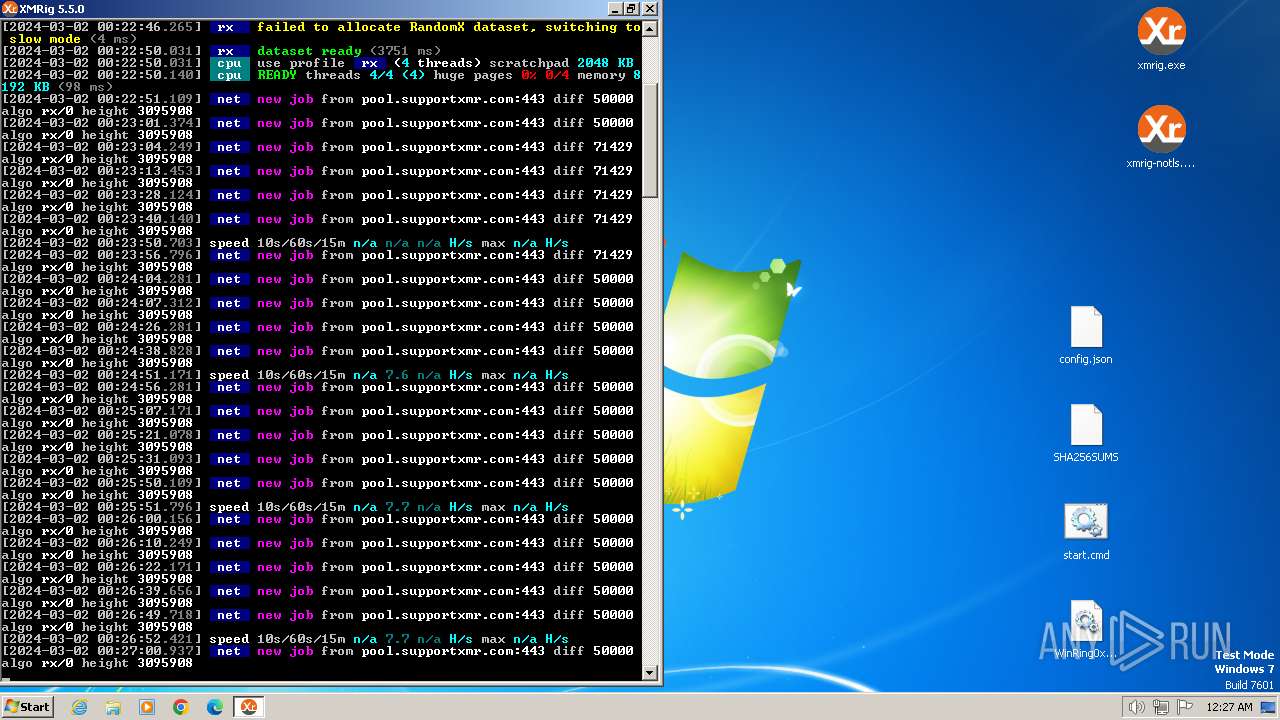Launch Microsoft Edge from the taskbar
The width and height of the screenshot is (1280, 720).
(215, 707)
